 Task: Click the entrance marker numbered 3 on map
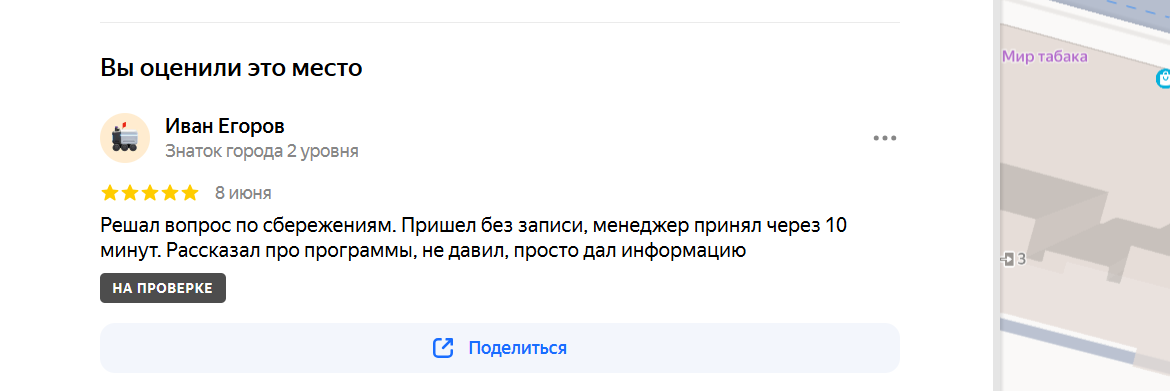click(1014, 260)
